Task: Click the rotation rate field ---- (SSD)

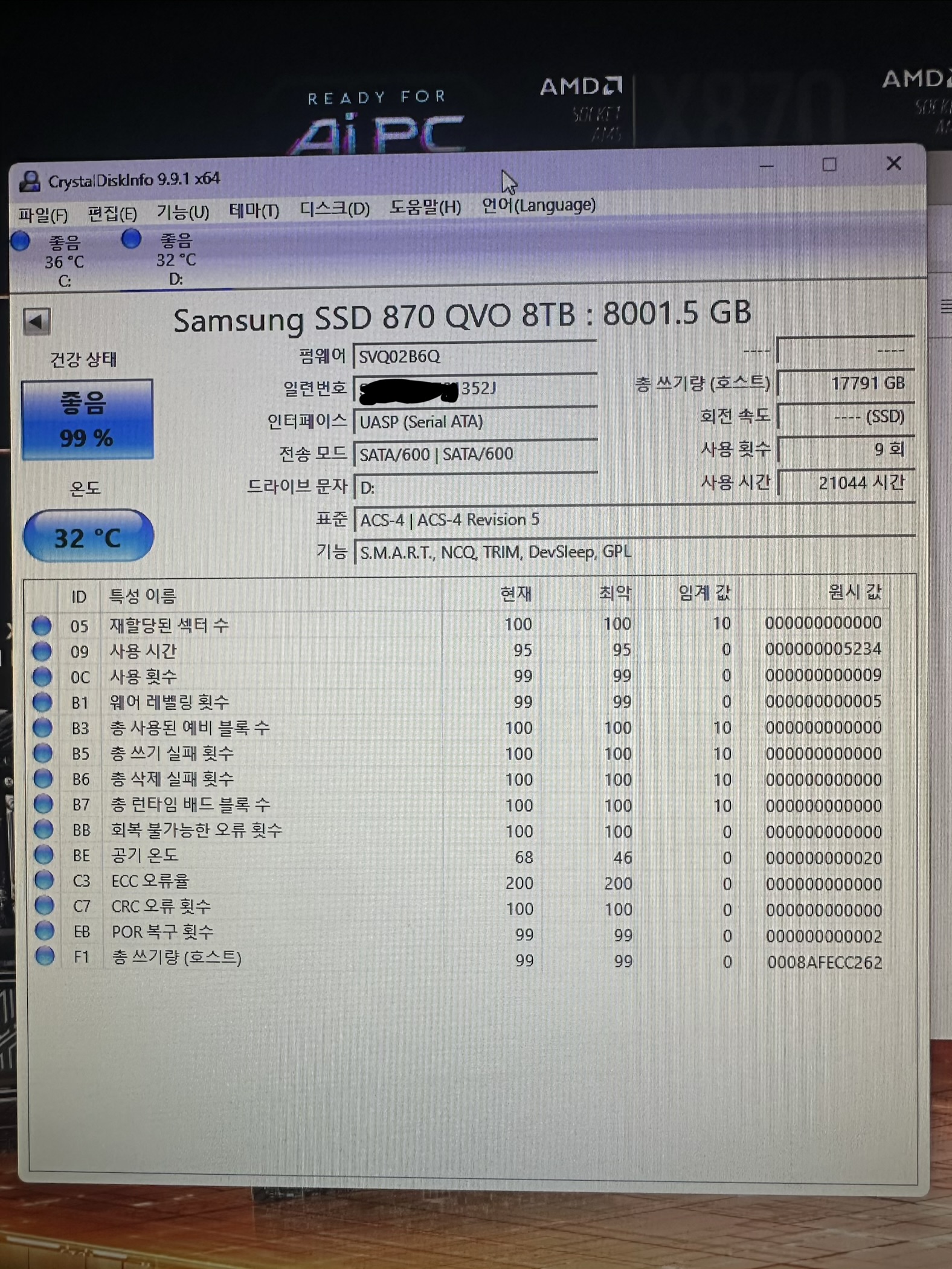Action: point(846,416)
